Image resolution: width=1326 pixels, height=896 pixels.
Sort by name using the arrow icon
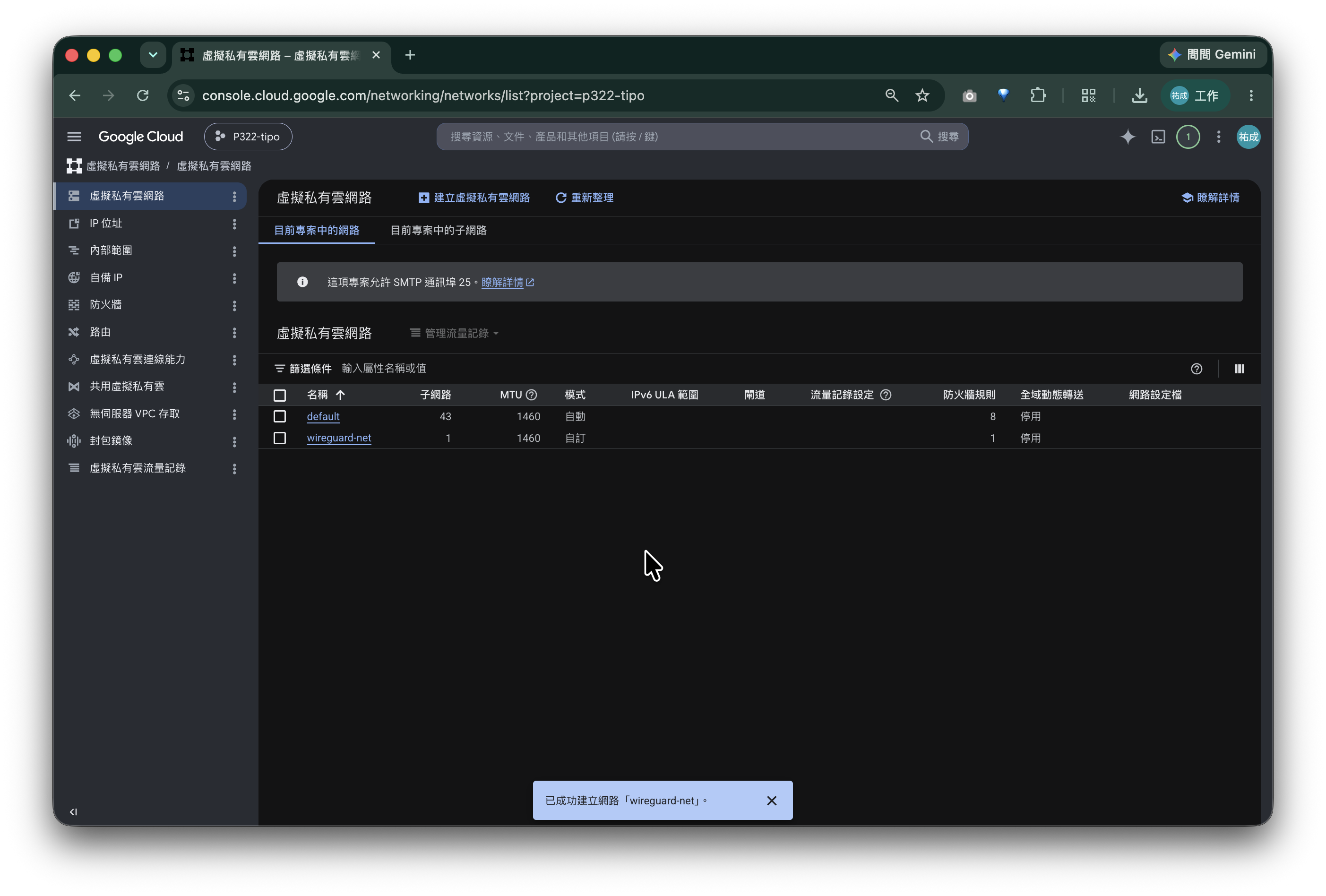pos(340,395)
